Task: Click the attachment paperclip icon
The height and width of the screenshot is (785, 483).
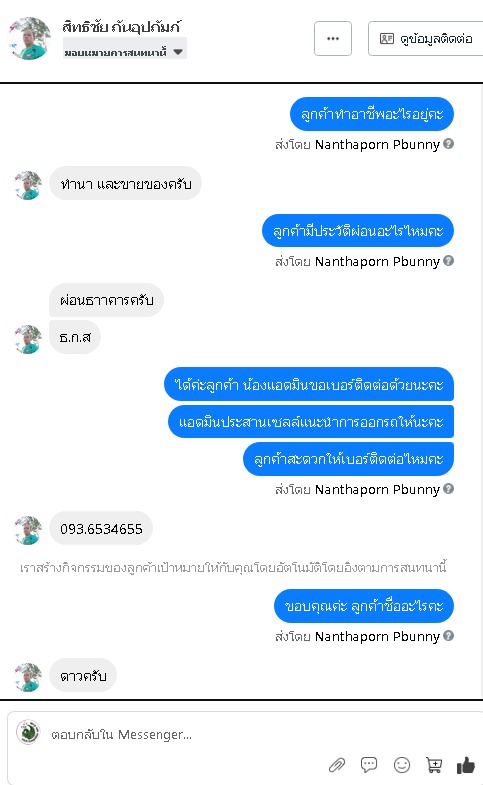Action: click(x=337, y=765)
